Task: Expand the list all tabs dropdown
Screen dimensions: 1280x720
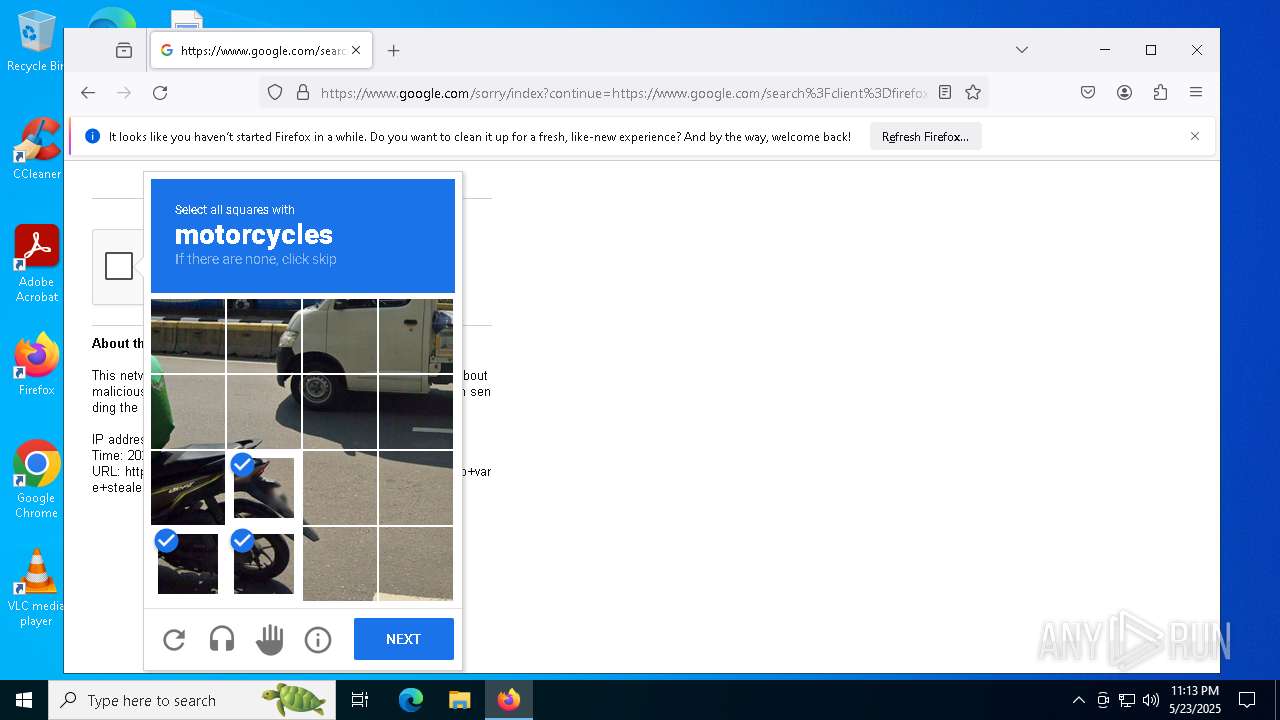Action: [x=1022, y=50]
